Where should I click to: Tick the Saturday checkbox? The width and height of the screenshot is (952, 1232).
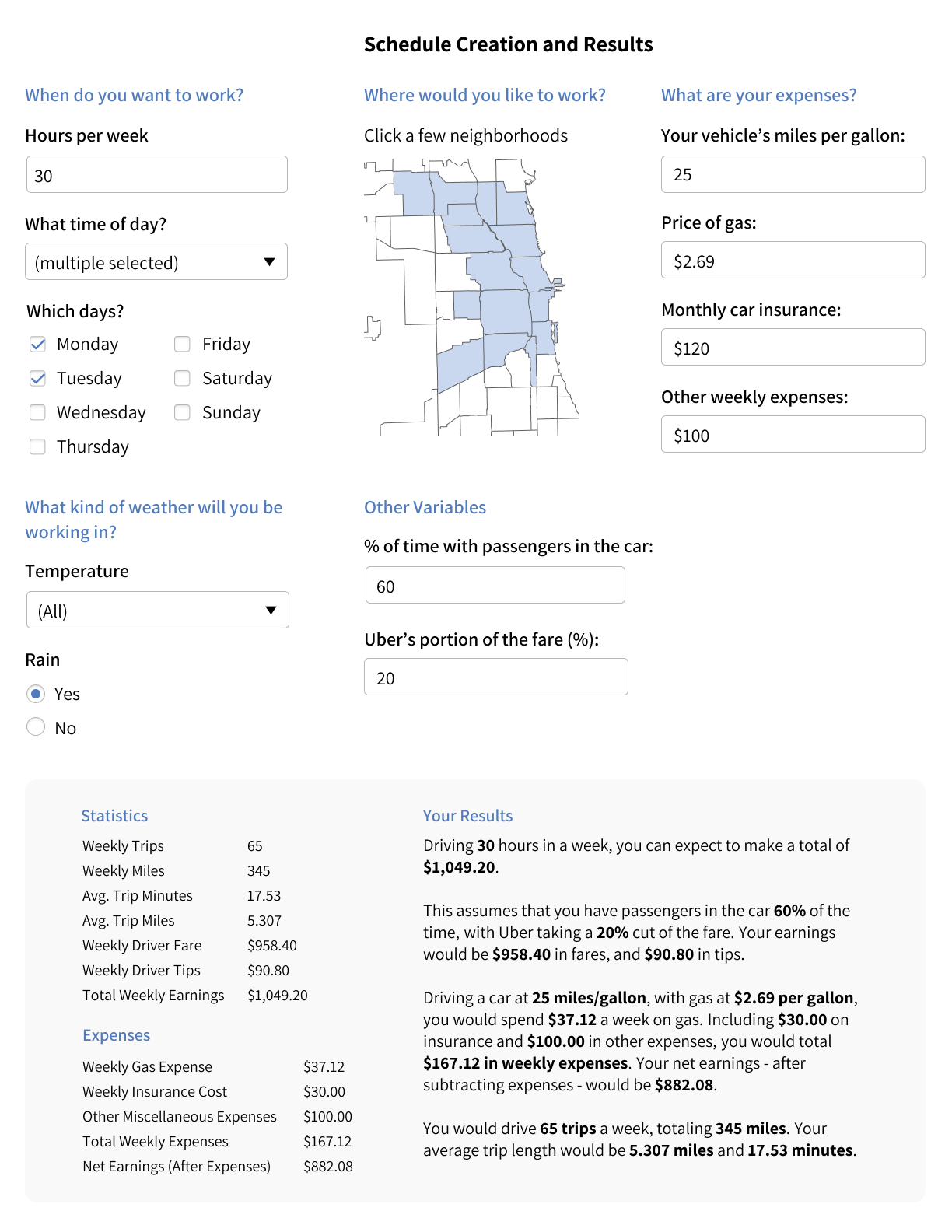tap(182, 378)
